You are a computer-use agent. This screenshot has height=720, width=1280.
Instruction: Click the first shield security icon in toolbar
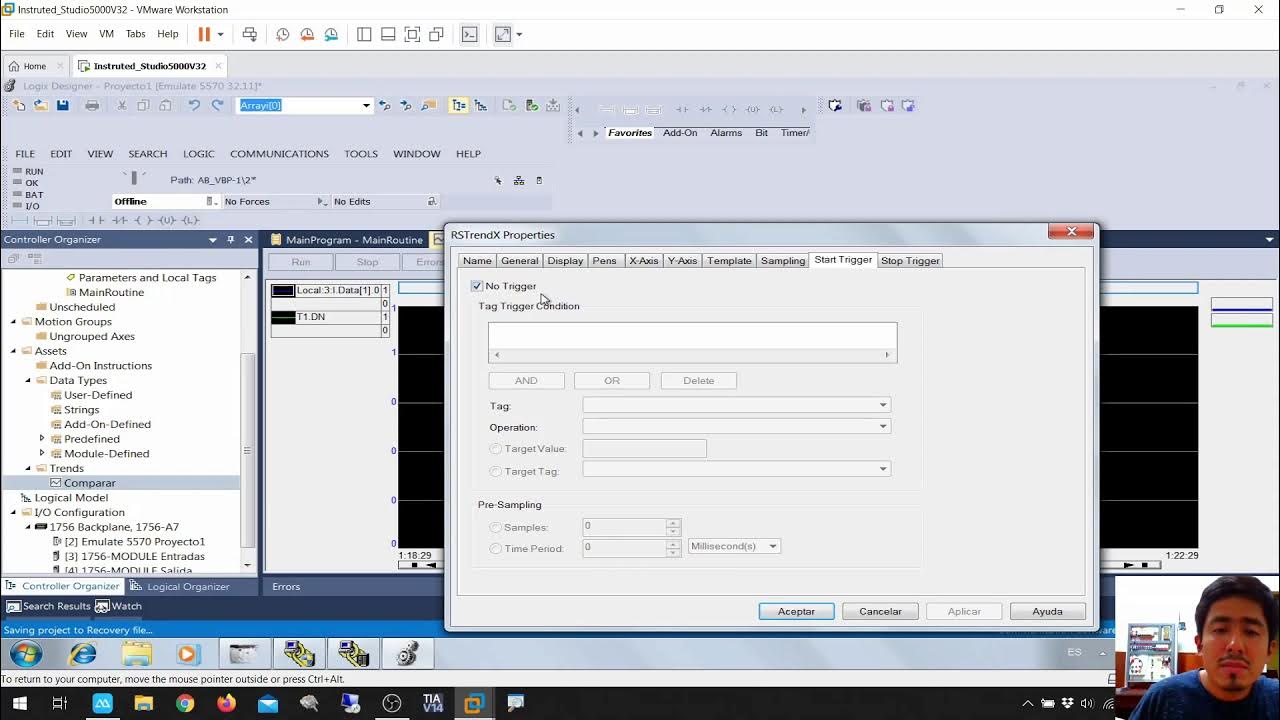836,105
